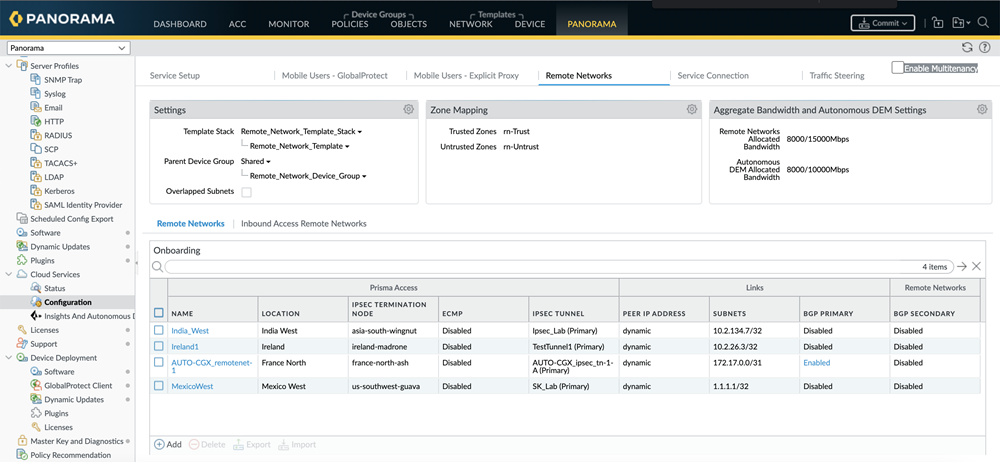Image resolution: width=1000 pixels, height=462 pixels.
Task: Check the India_West row checkbox
Action: [x=159, y=330]
